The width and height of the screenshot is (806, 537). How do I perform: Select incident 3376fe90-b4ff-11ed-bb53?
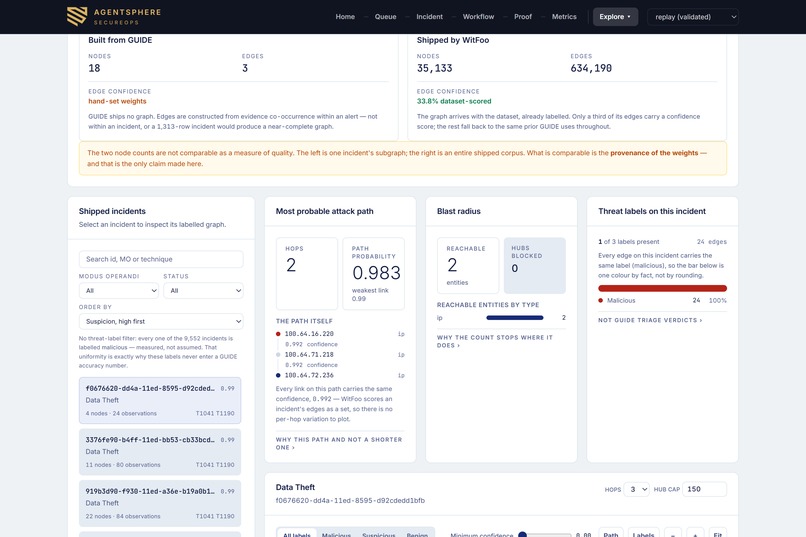160,452
